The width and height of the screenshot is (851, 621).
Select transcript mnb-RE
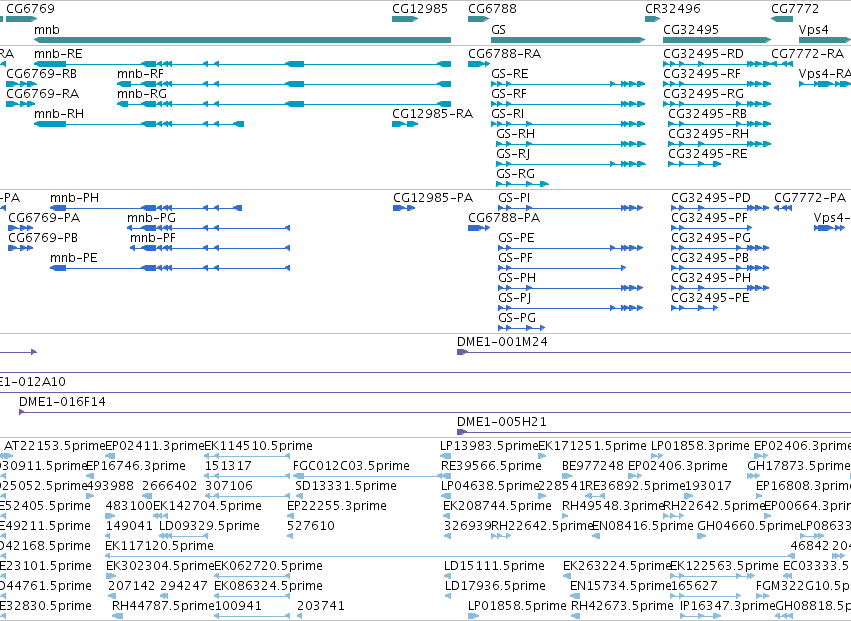pyautogui.click(x=242, y=64)
